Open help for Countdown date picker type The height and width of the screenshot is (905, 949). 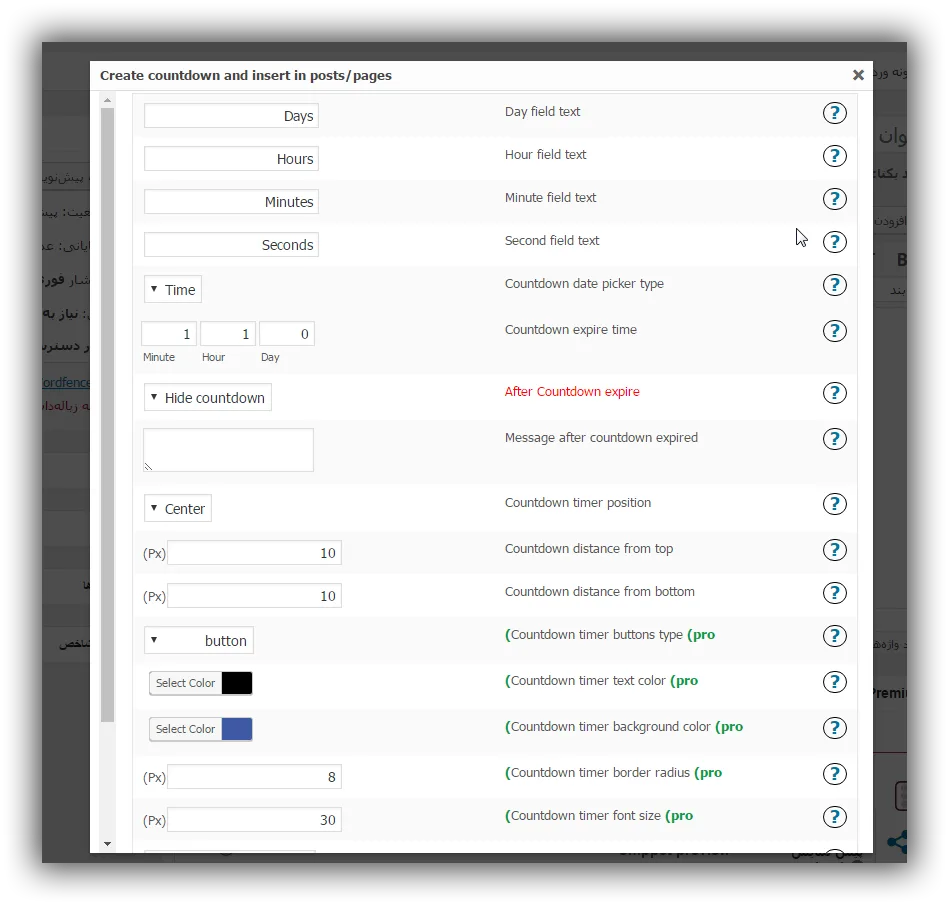pyautogui.click(x=834, y=285)
